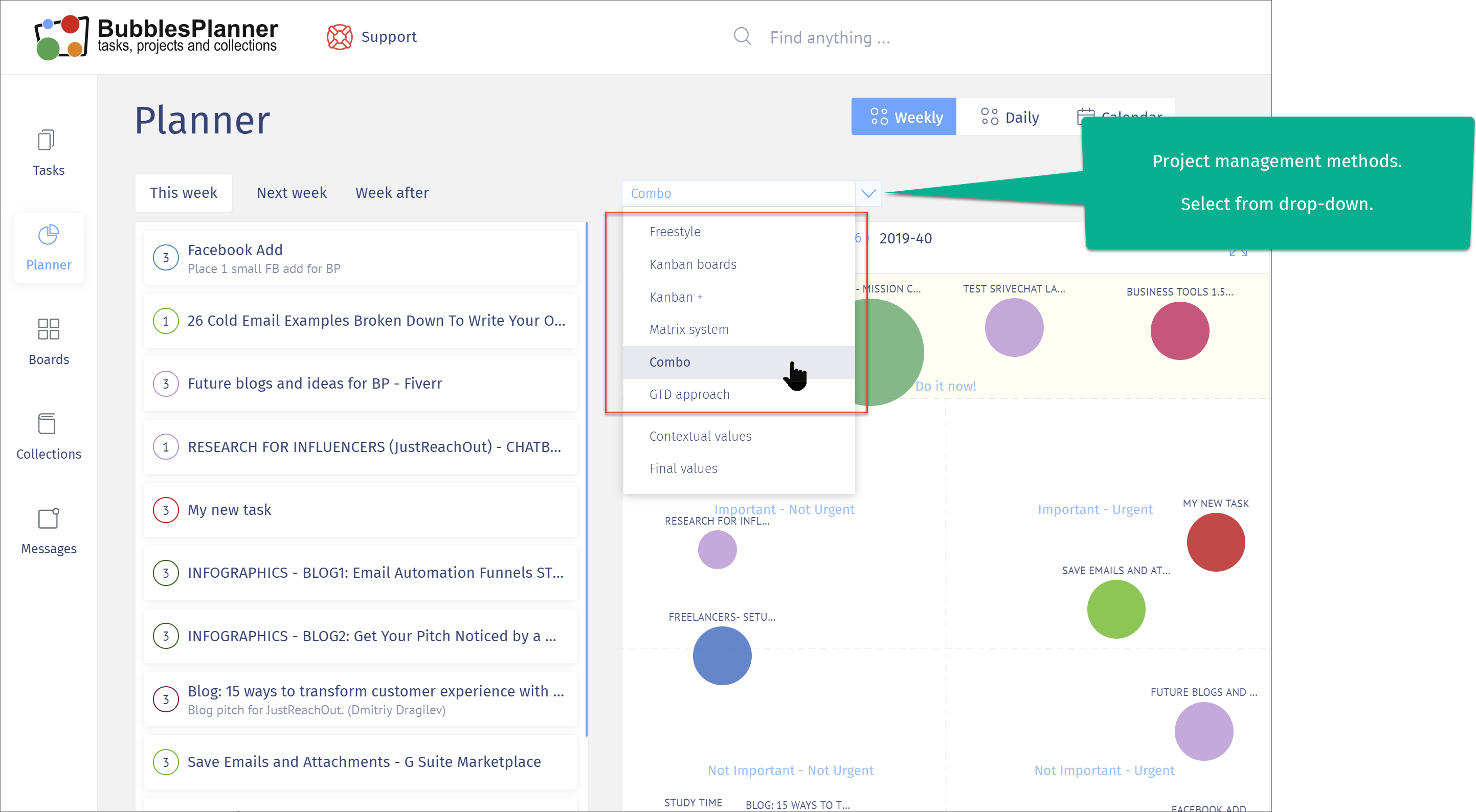Choose GTD approach method
Screen dimensions: 1476x812
[x=739, y=394]
